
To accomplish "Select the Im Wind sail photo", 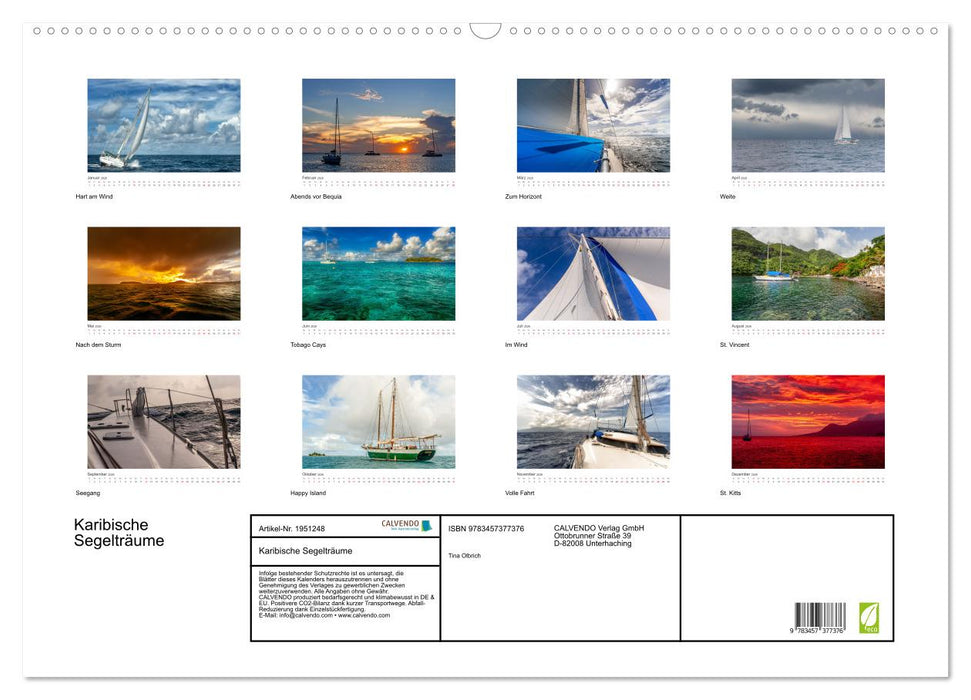I will pos(594,272).
